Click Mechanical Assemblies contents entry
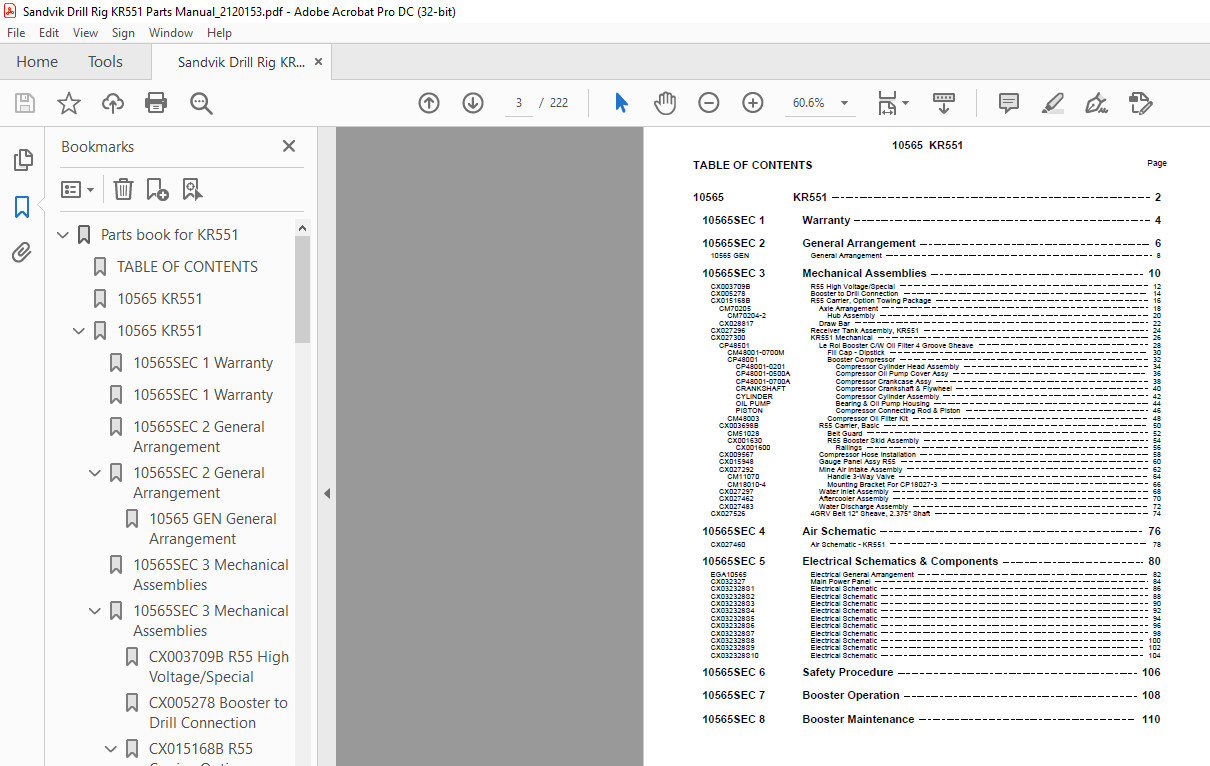The image size is (1210, 766). [x=864, y=273]
